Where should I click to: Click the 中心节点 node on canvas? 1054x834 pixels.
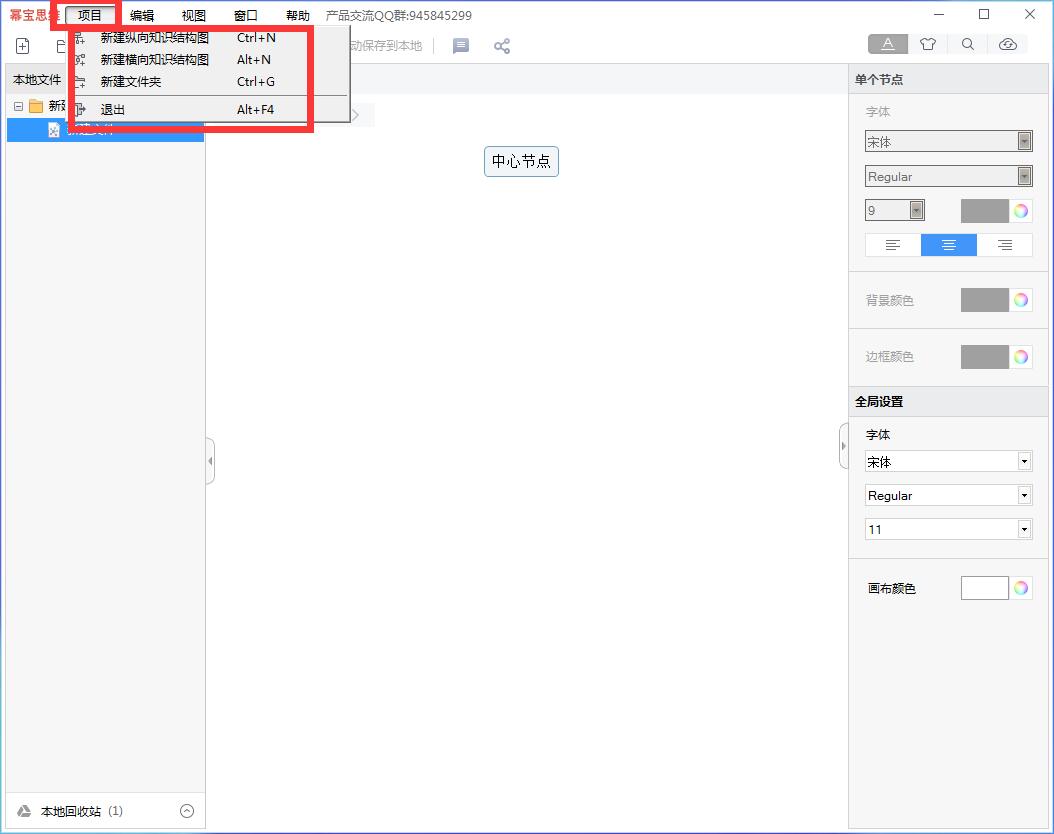[x=521, y=161]
